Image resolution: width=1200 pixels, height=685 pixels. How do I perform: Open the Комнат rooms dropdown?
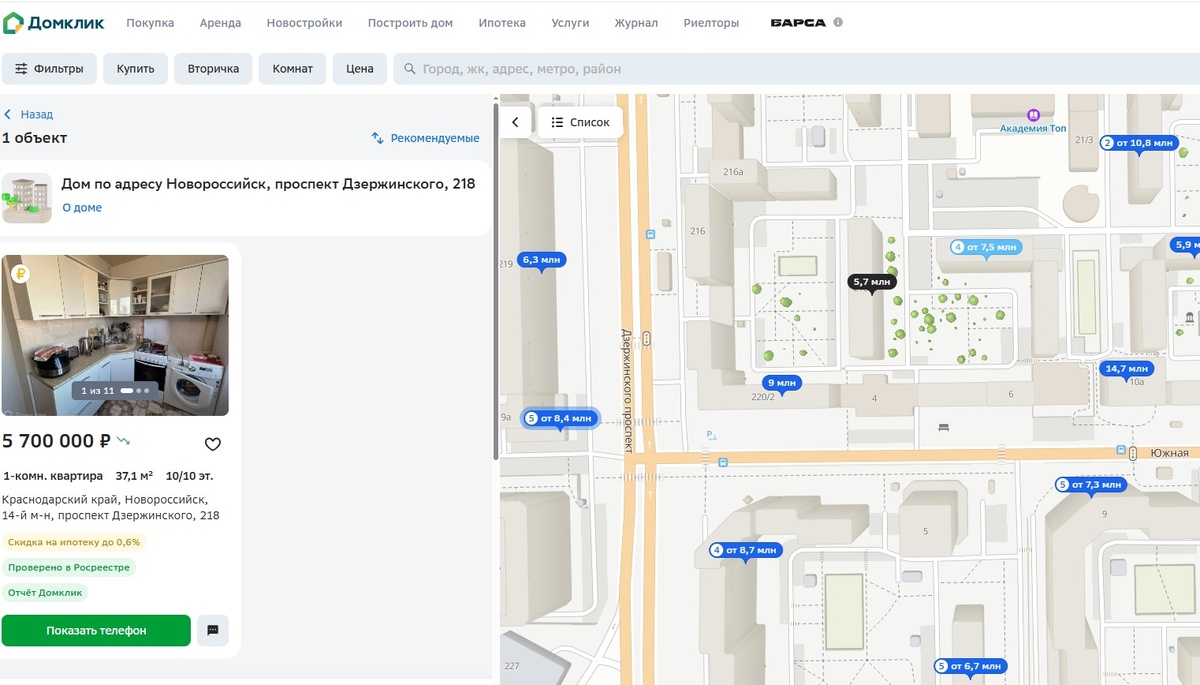tap(293, 69)
